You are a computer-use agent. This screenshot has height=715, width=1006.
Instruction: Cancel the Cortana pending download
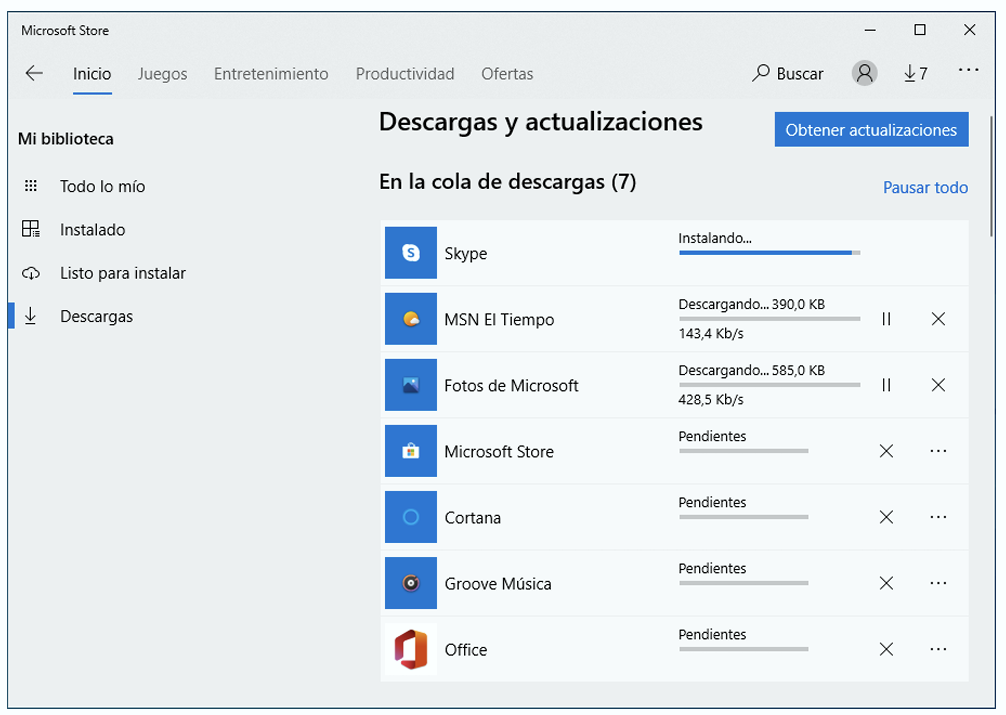(x=886, y=517)
